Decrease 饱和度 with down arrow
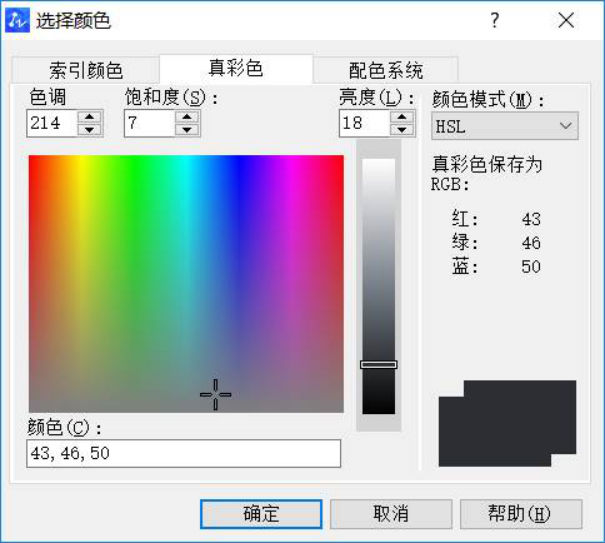Viewport: 605px width, 543px height. click(187, 130)
